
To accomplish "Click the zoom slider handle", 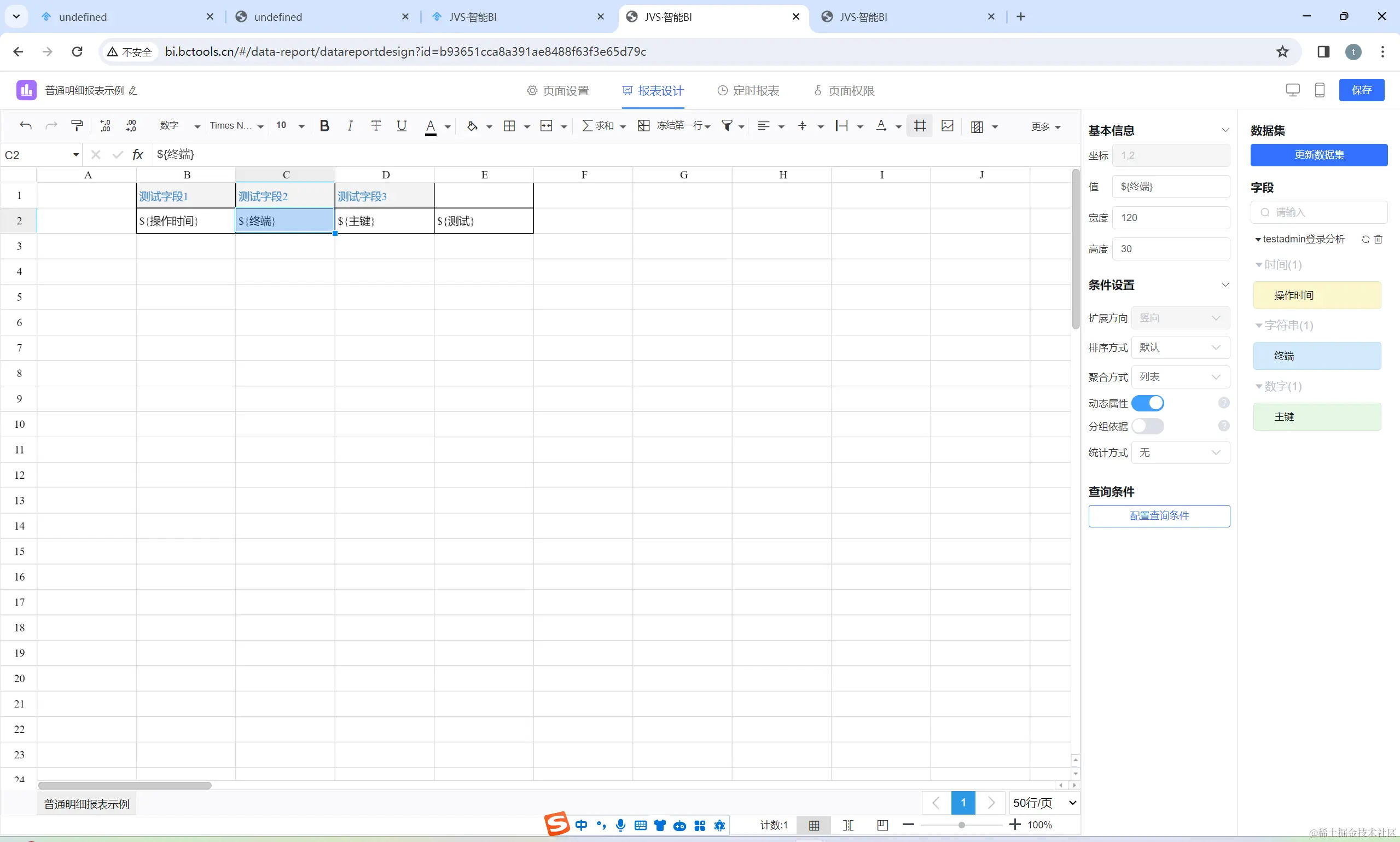I will click(961, 825).
